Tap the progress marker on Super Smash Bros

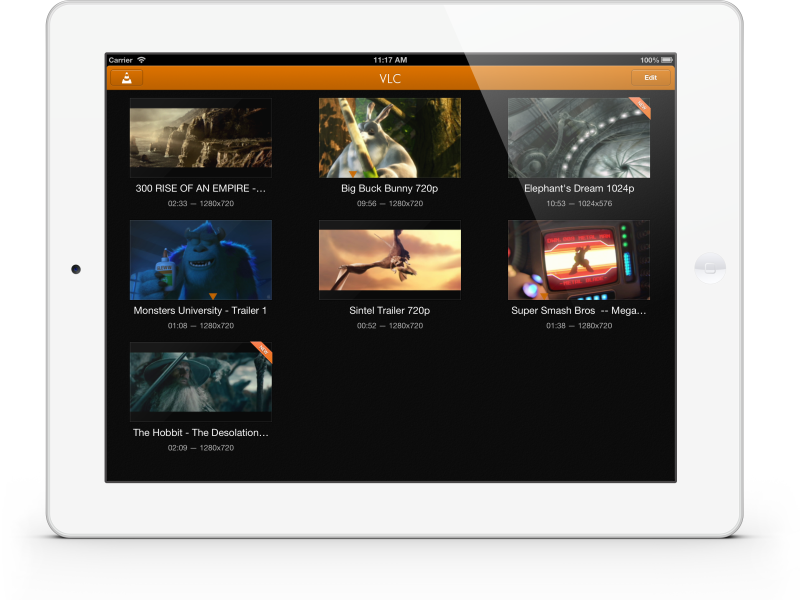[x=544, y=296]
